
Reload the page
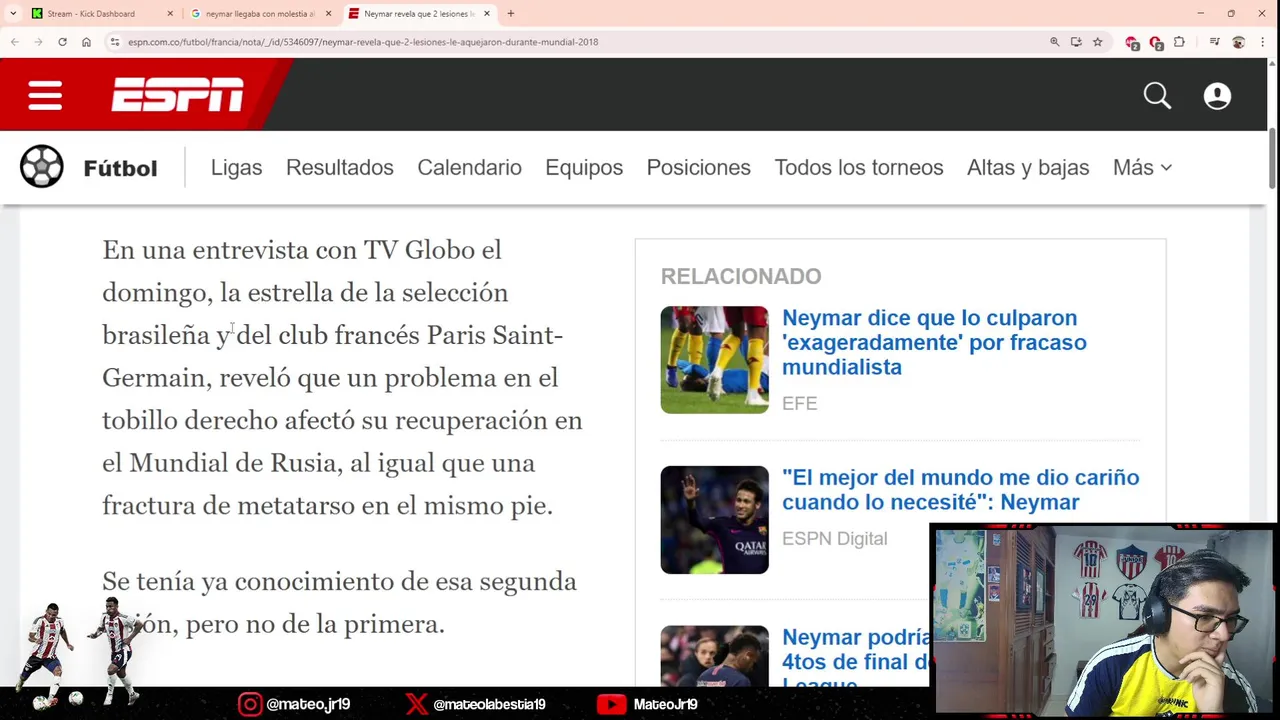(62, 42)
